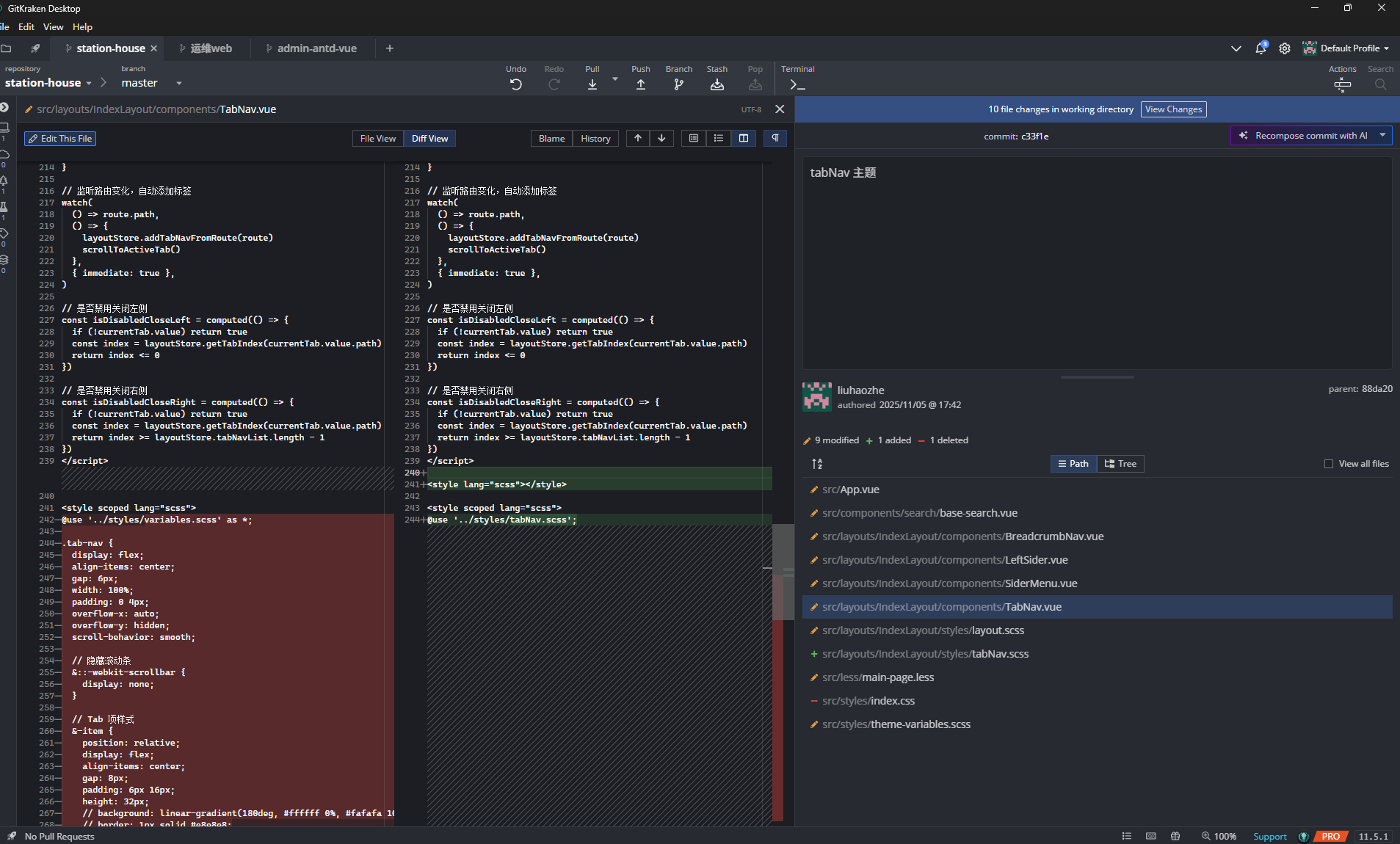Expand Recompose commit with AI dropdown arrow
The height and width of the screenshot is (844, 1400).
1382,135
